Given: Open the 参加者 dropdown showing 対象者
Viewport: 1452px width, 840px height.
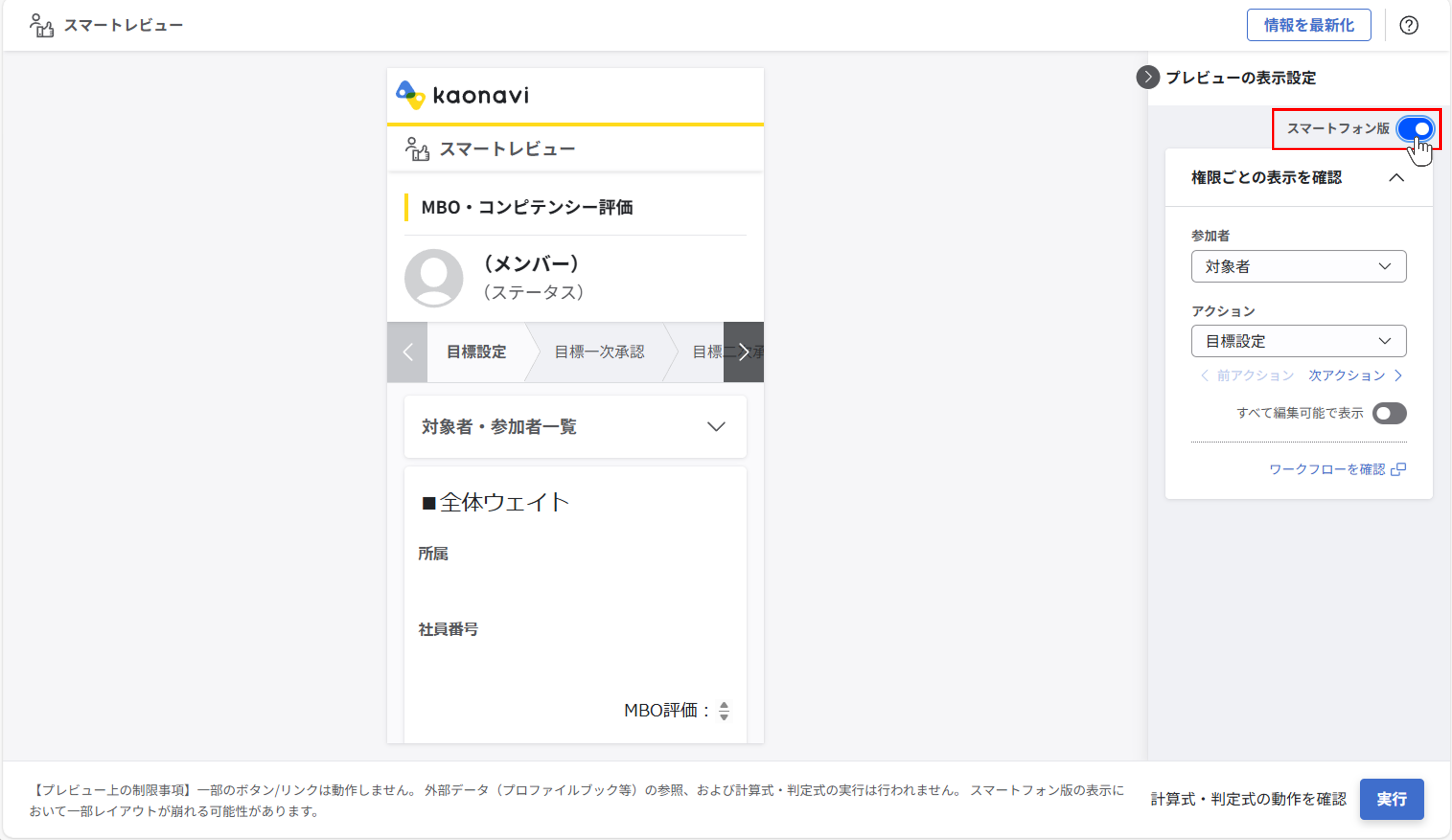Looking at the screenshot, I should tap(1299, 266).
